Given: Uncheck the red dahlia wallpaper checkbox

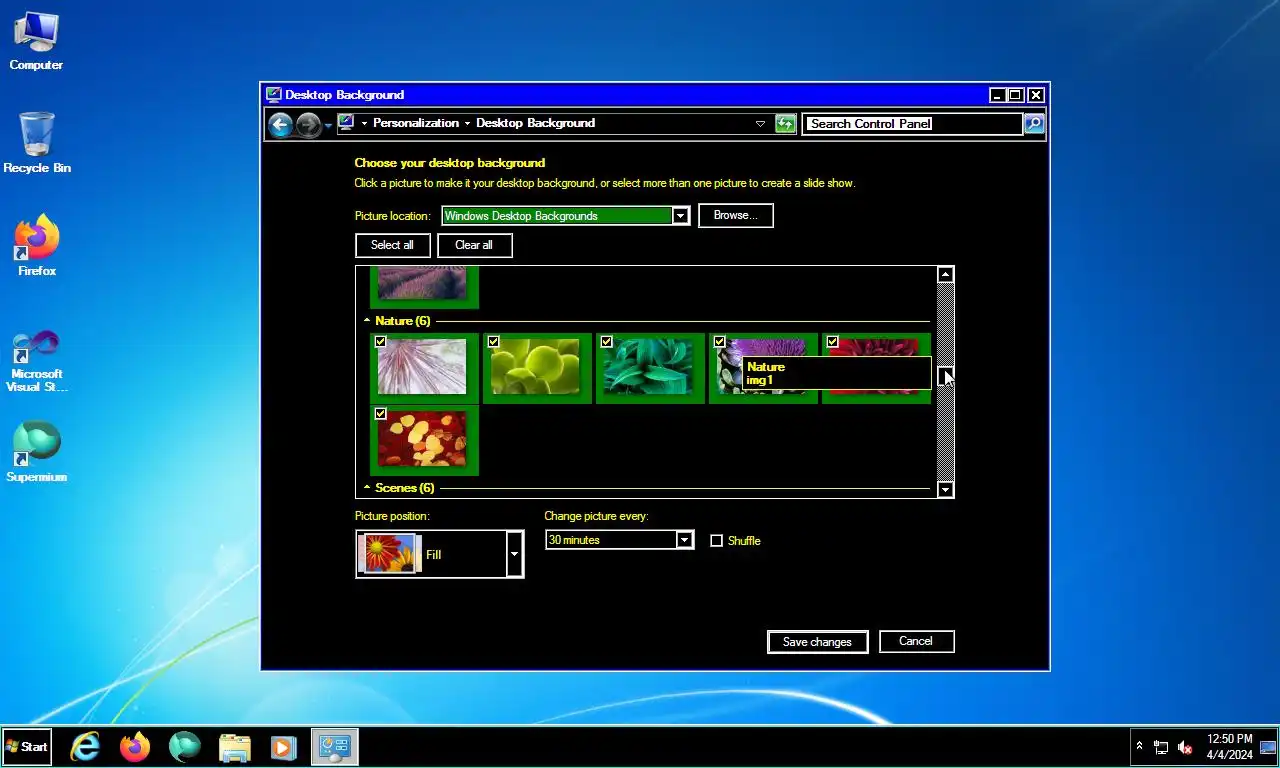Looking at the screenshot, I should coord(832,341).
